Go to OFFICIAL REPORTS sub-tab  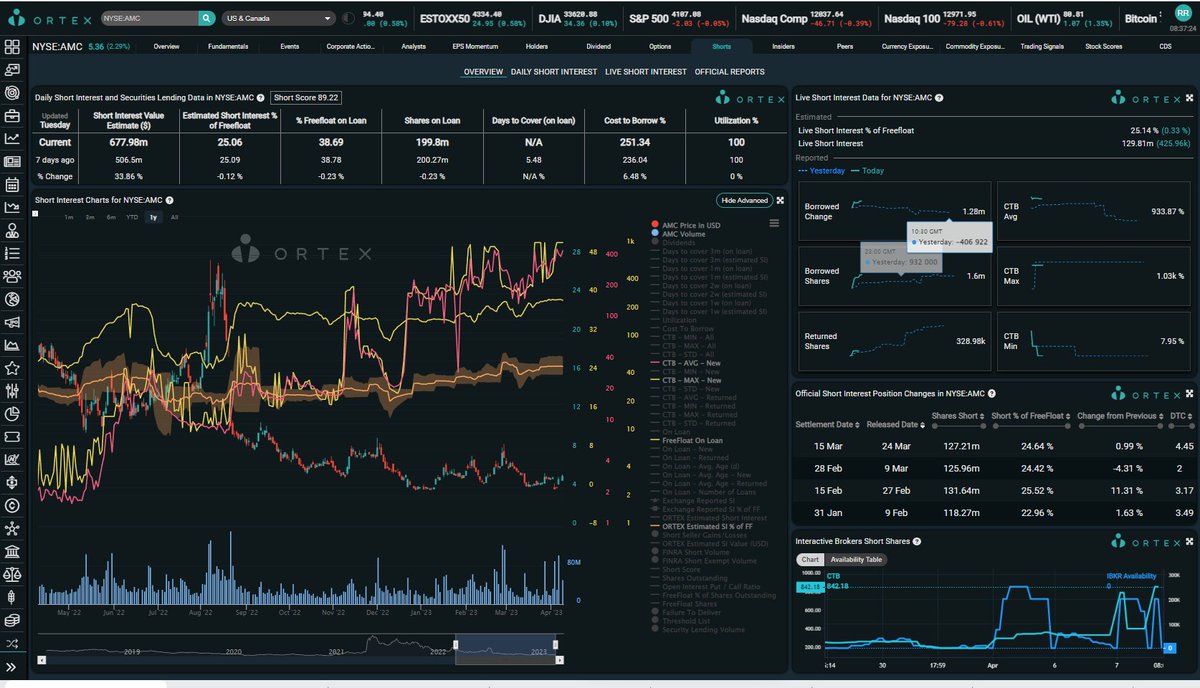coord(730,72)
